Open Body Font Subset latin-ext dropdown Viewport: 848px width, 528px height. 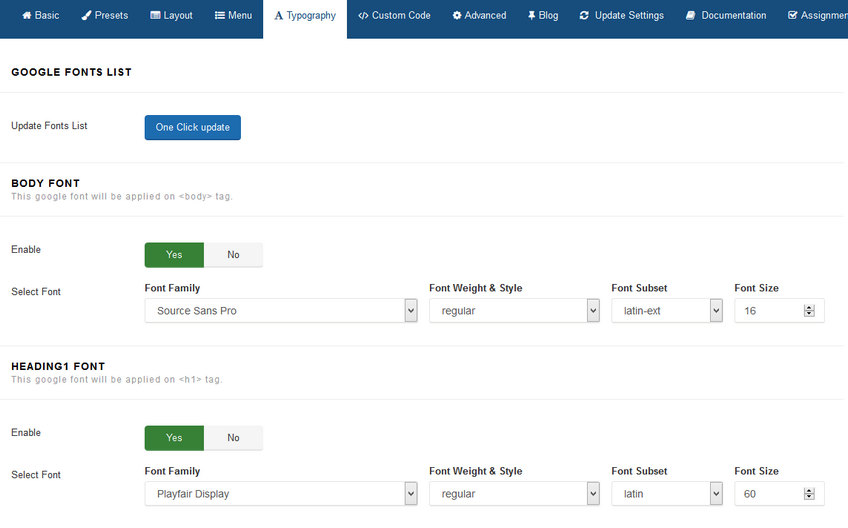coord(666,311)
